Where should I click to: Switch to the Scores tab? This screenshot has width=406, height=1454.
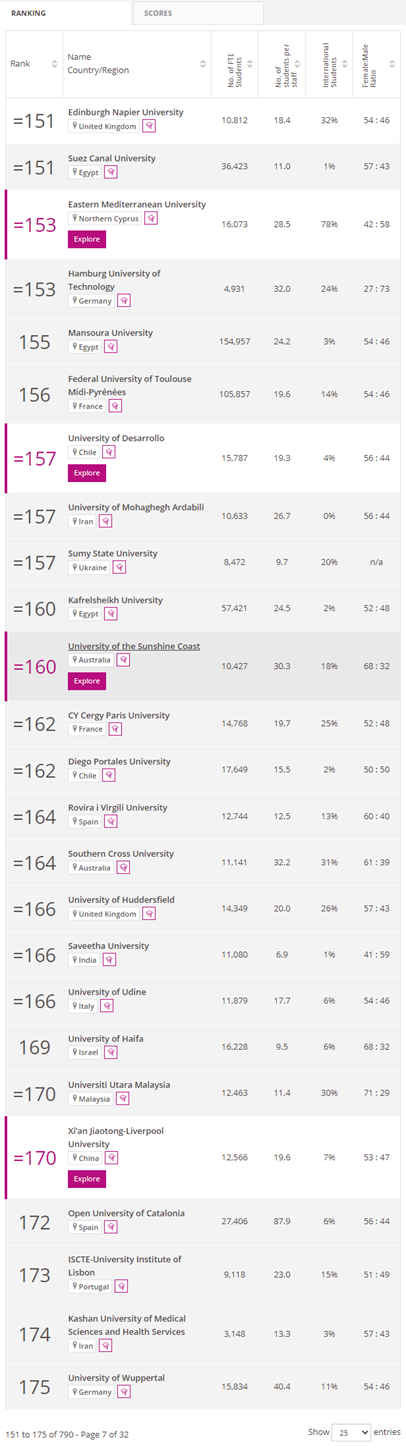(x=198, y=13)
